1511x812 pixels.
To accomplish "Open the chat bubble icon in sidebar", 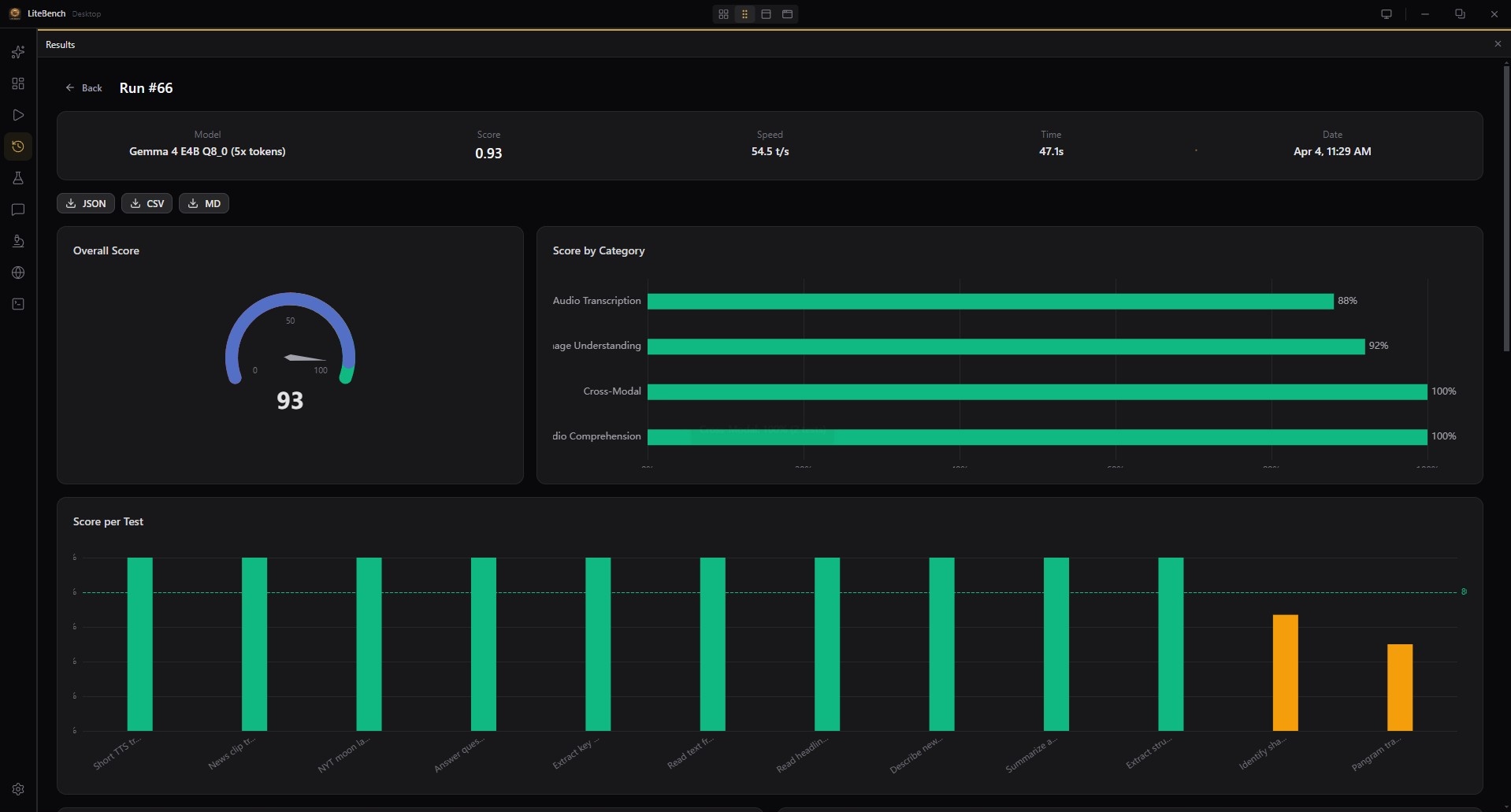I will [18, 209].
